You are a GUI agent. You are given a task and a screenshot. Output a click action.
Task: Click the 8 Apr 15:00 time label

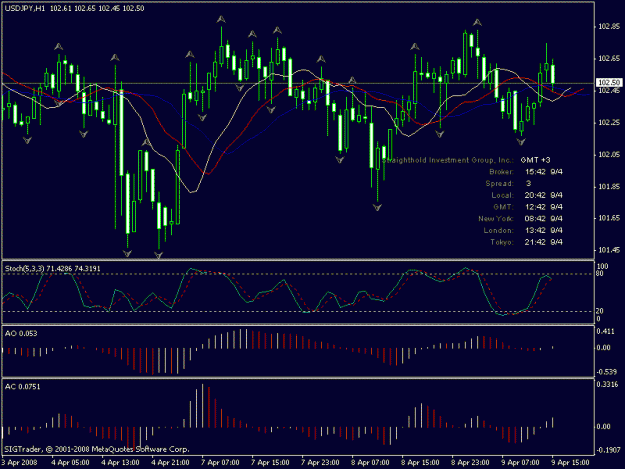click(x=420, y=463)
